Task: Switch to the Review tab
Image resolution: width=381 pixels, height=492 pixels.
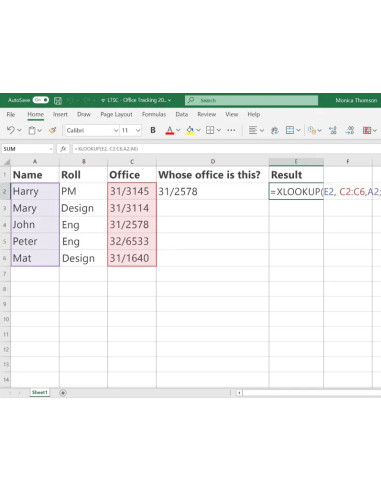Action: point(207,114)
